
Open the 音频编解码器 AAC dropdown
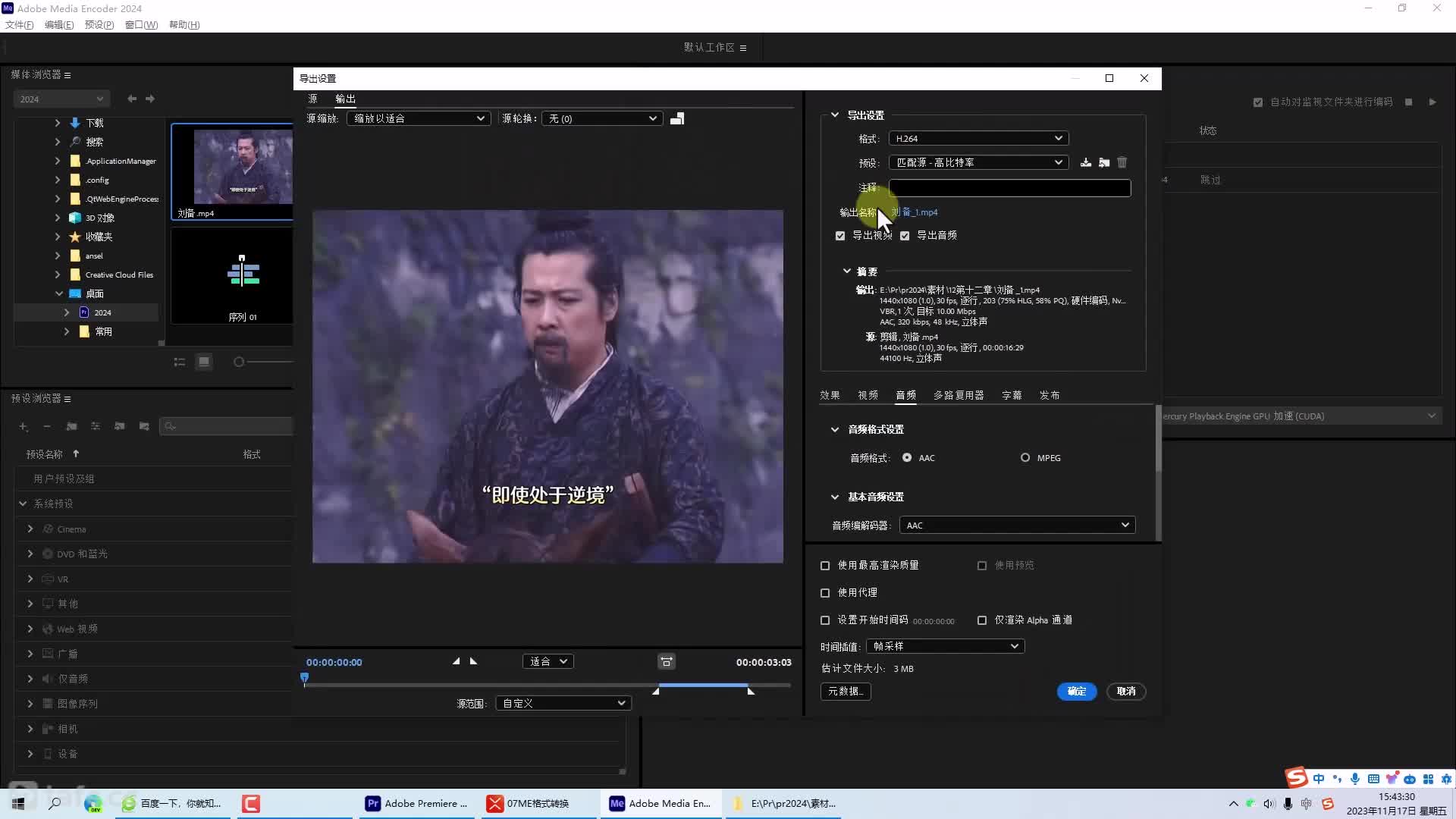pyautogui.click(x=1017, y=525)
